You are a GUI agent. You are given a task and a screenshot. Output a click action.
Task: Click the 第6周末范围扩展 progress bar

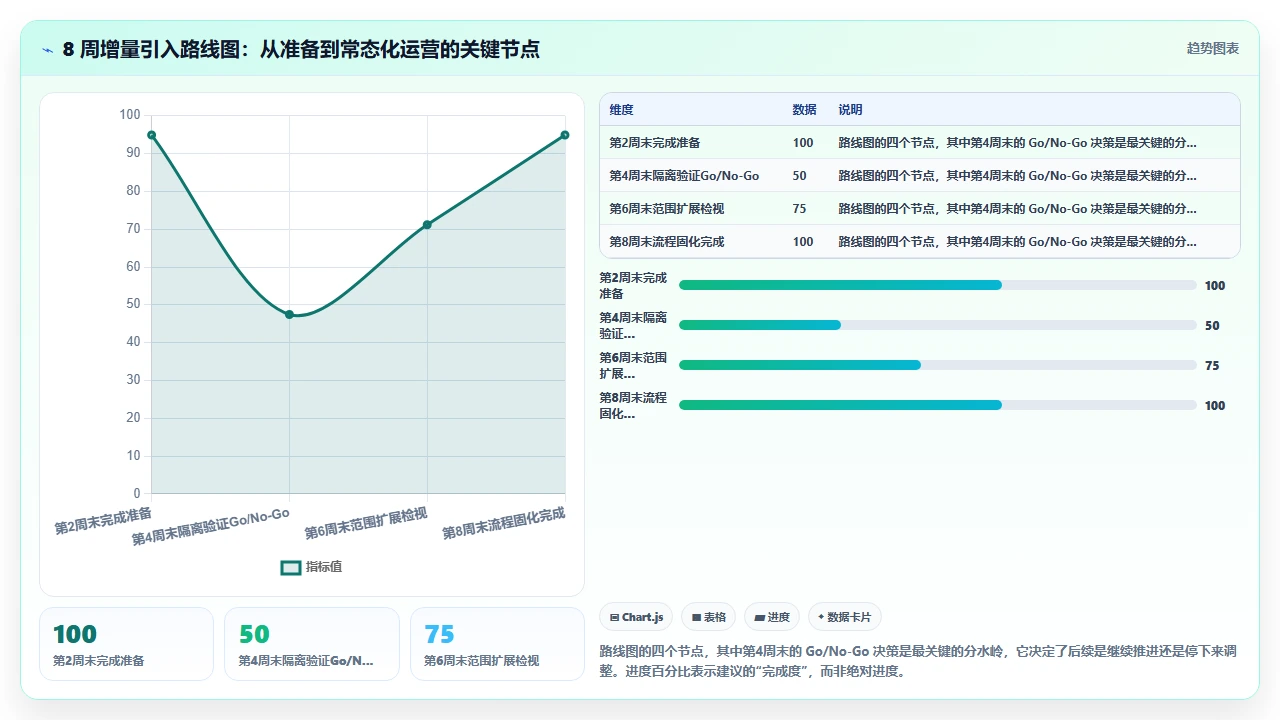pyautogui.click(x=938, y=365)
